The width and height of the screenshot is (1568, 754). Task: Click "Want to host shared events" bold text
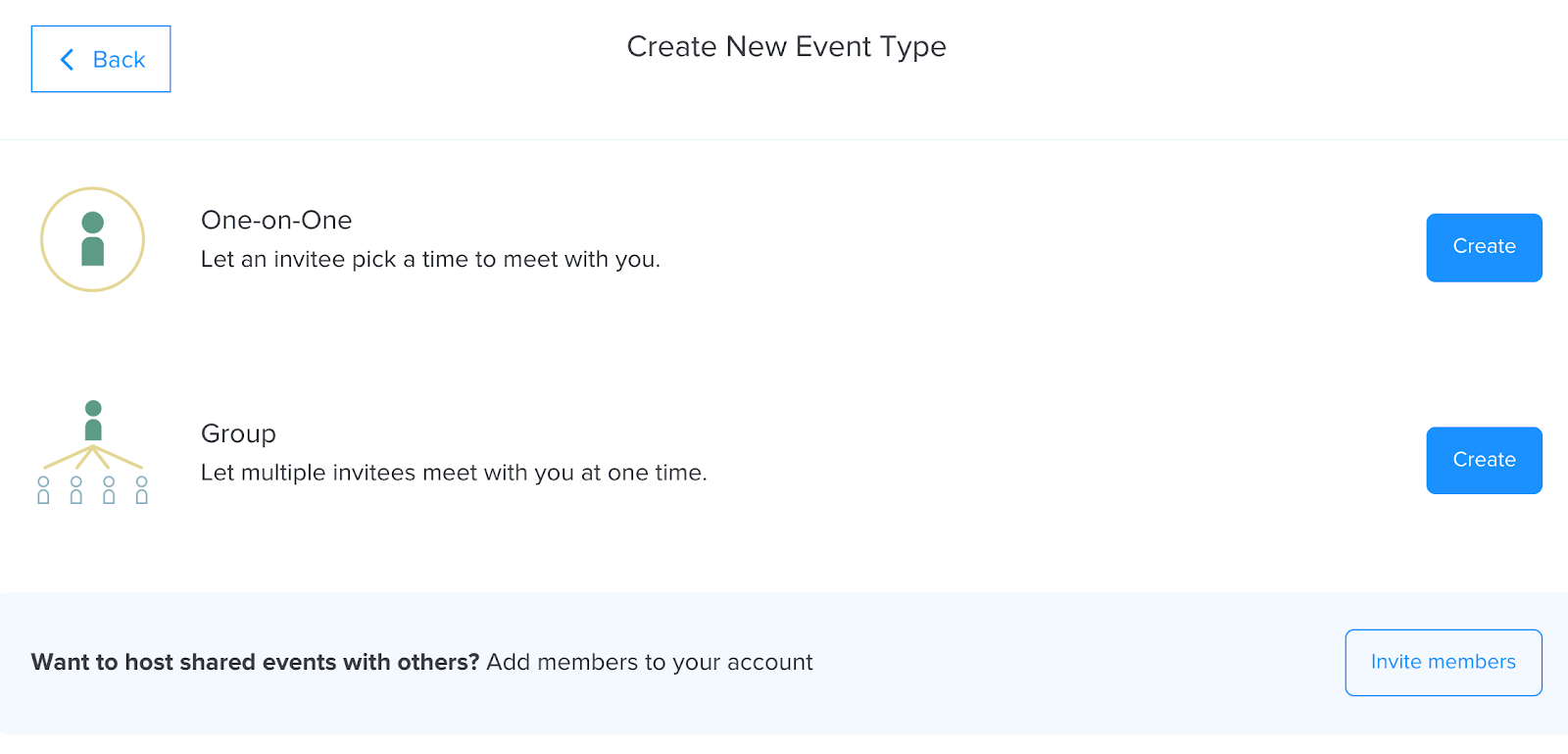click(x=255, y=663)
